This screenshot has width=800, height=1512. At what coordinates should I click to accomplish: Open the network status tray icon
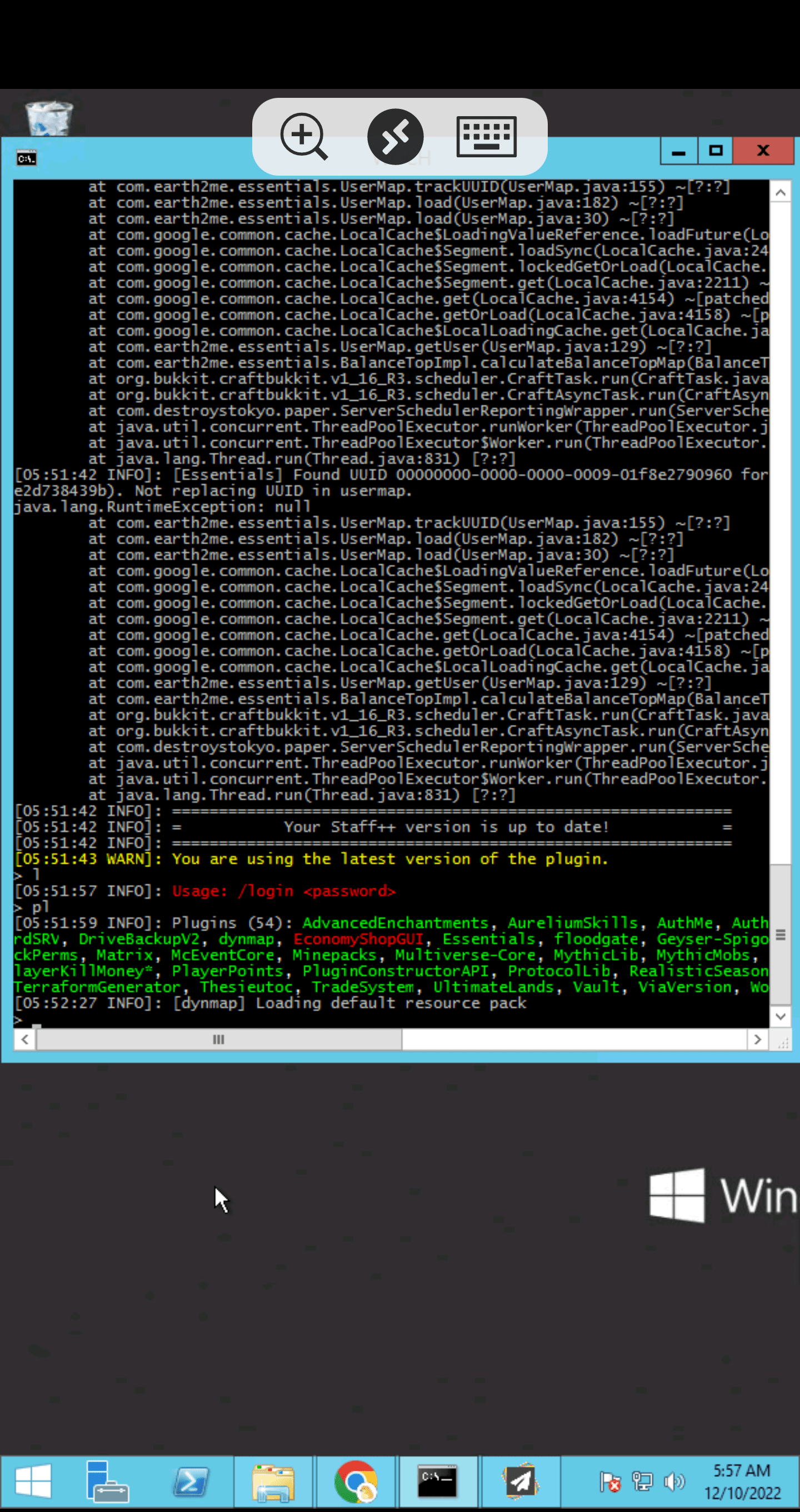tap(642, 1481)
